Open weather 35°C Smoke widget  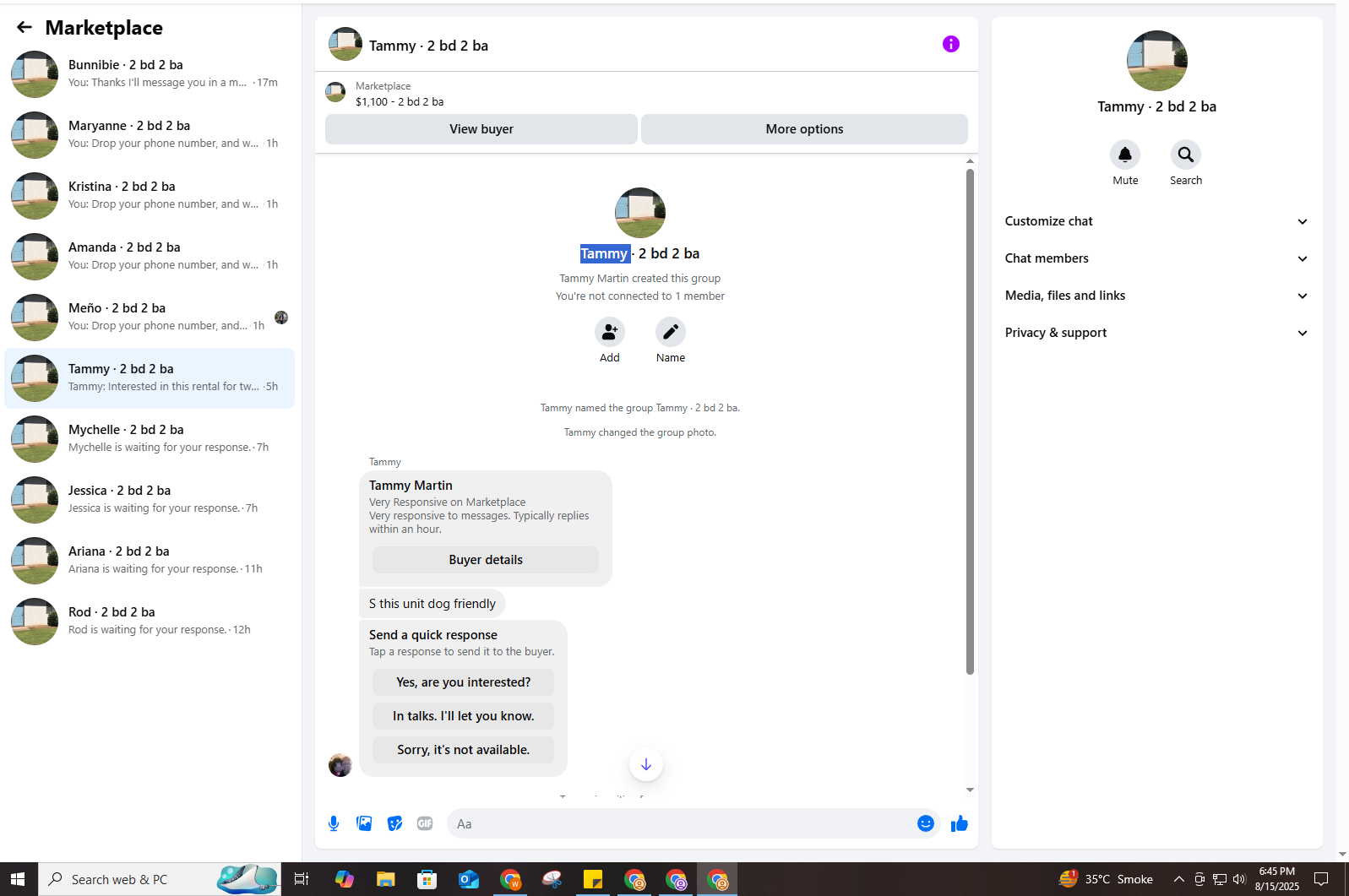click(1106, 879)
